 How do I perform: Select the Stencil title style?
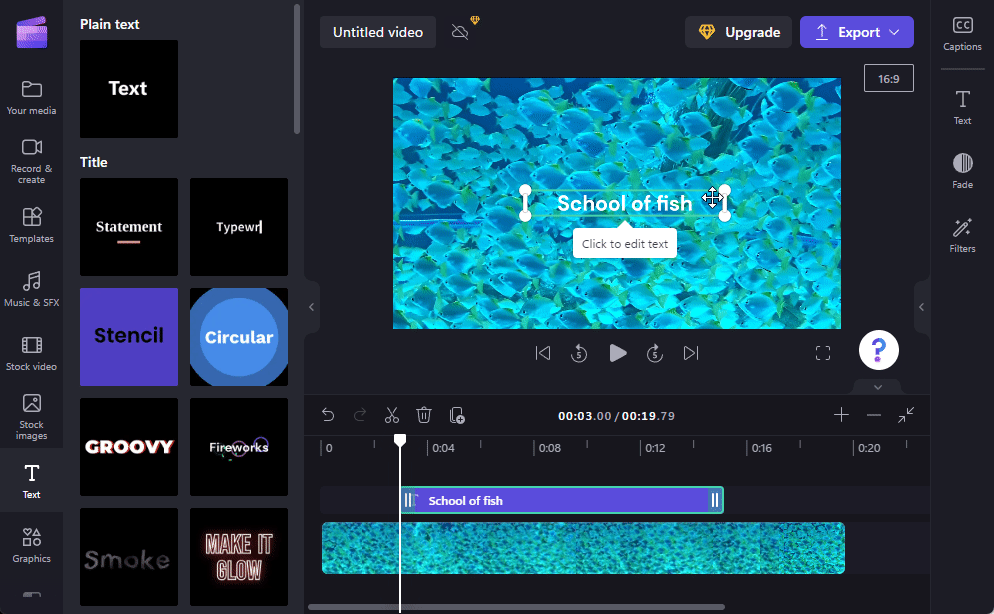pos(129,337)
